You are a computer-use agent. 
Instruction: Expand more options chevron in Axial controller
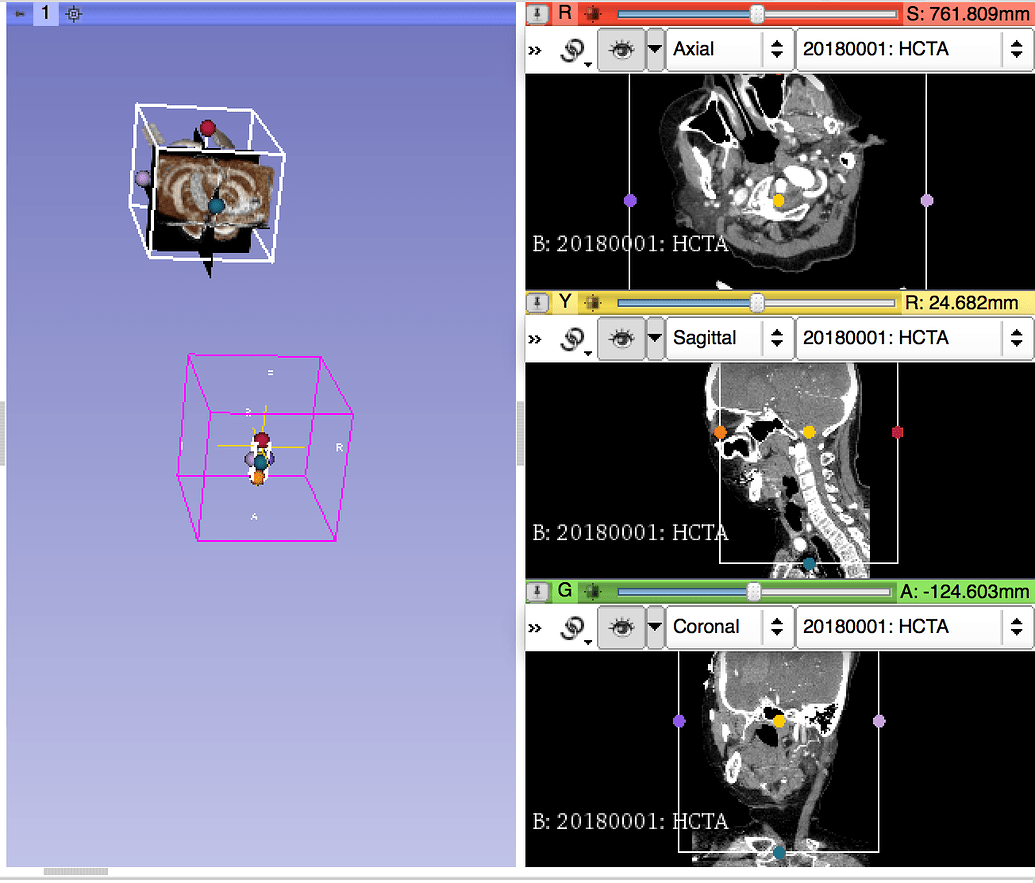coord(535,50)
